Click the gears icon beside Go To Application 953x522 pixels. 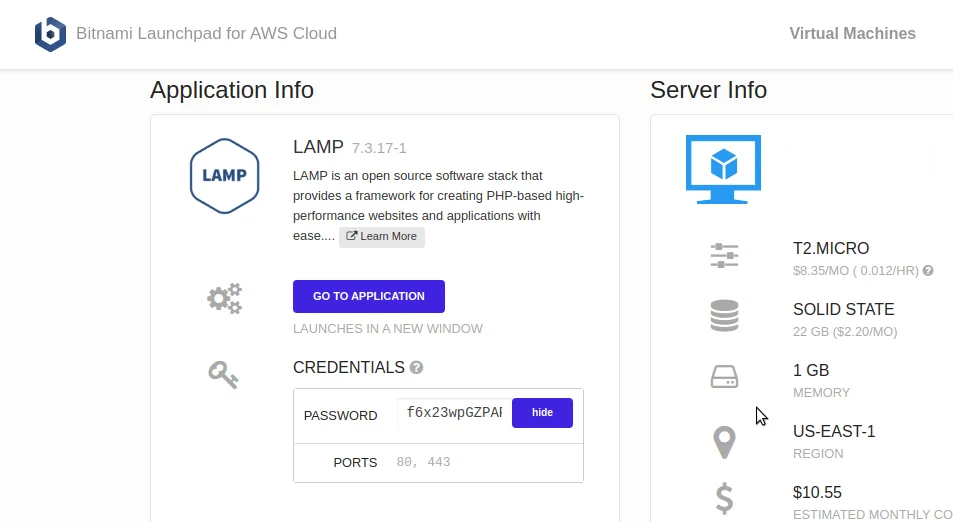[224, 298]
